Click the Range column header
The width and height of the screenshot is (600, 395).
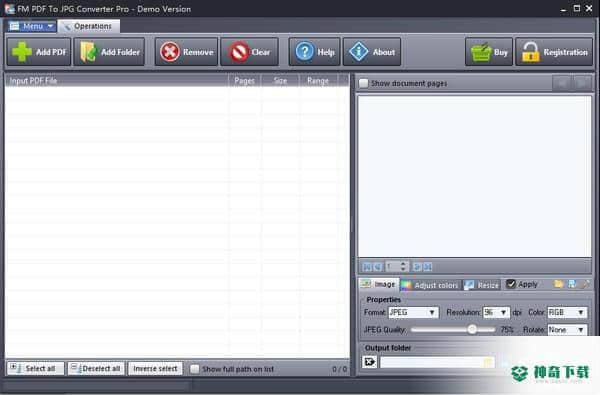tap(318, 80)
